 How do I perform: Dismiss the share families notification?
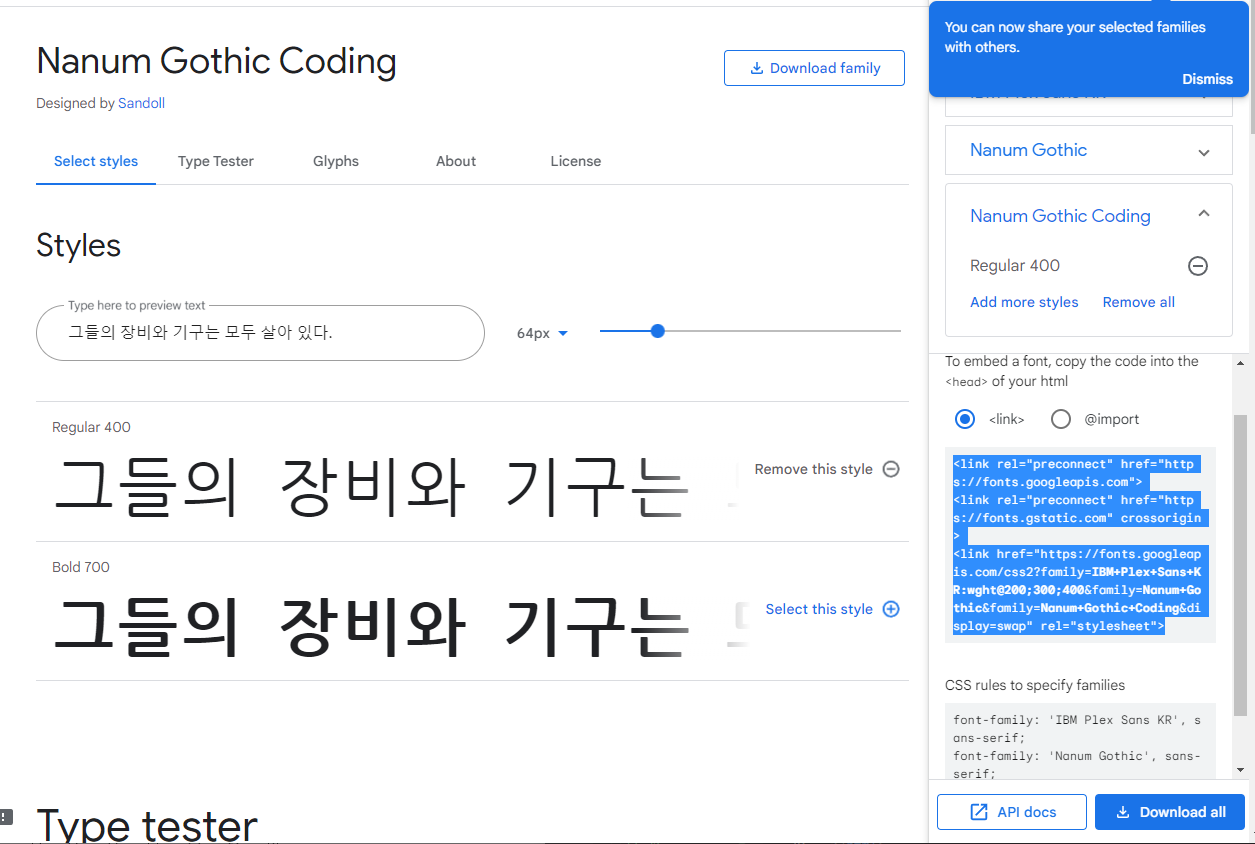click(x=1208, y=79)
